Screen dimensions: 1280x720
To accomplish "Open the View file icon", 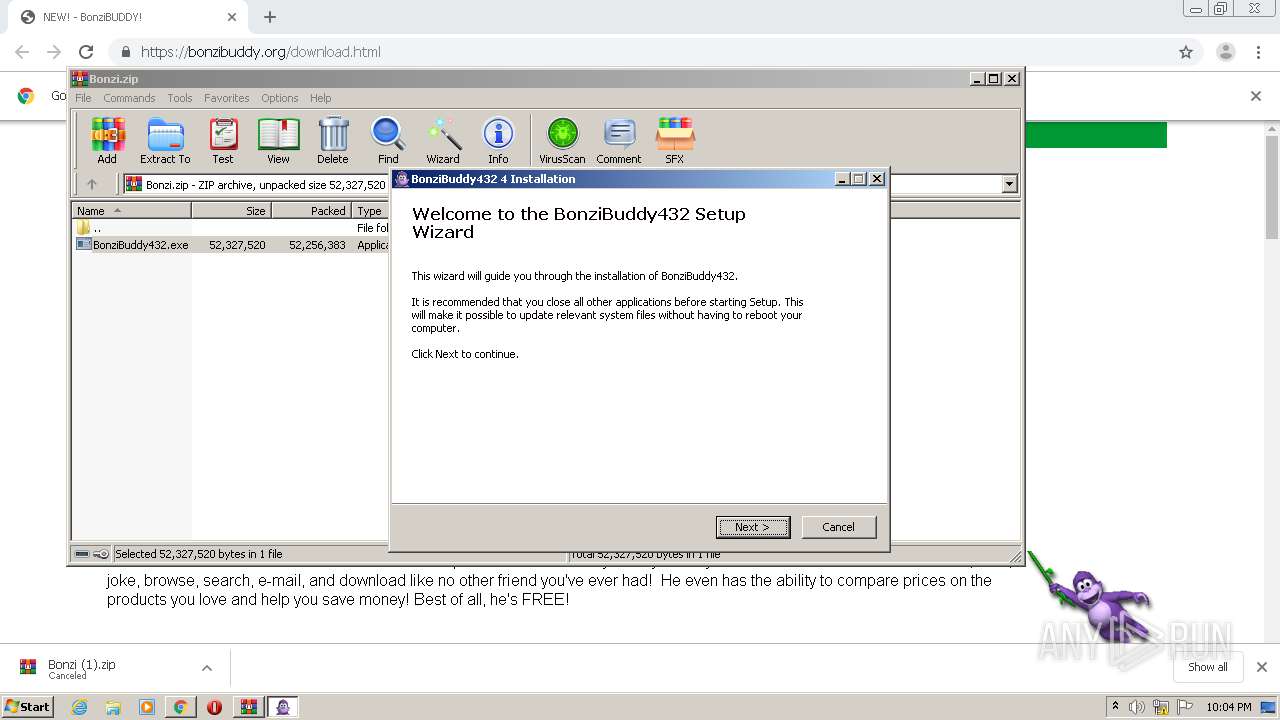I will click(x=278, y=140).
